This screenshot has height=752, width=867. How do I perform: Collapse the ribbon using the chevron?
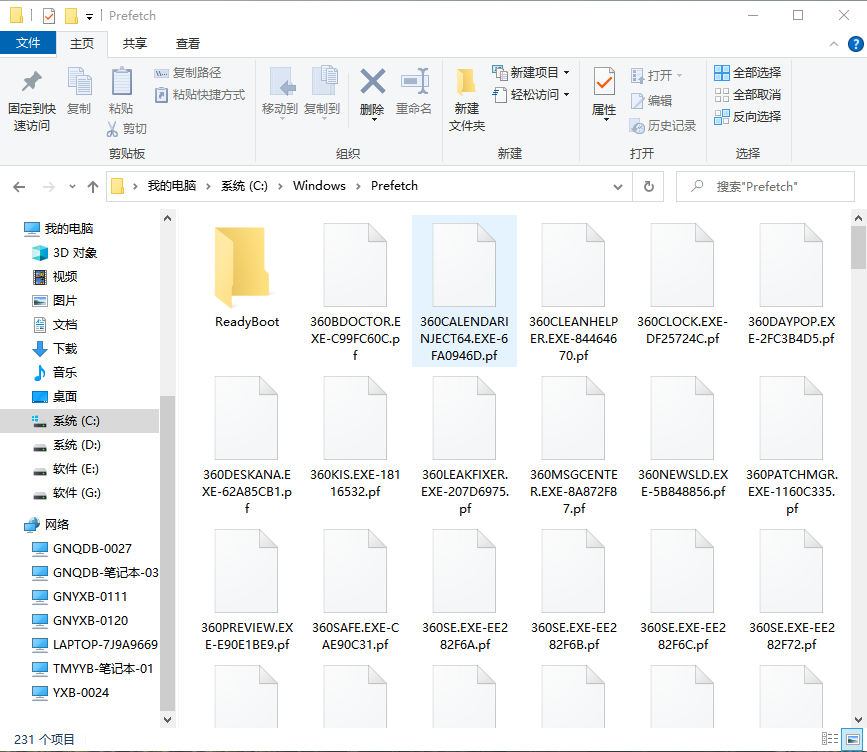pos(834,44)
